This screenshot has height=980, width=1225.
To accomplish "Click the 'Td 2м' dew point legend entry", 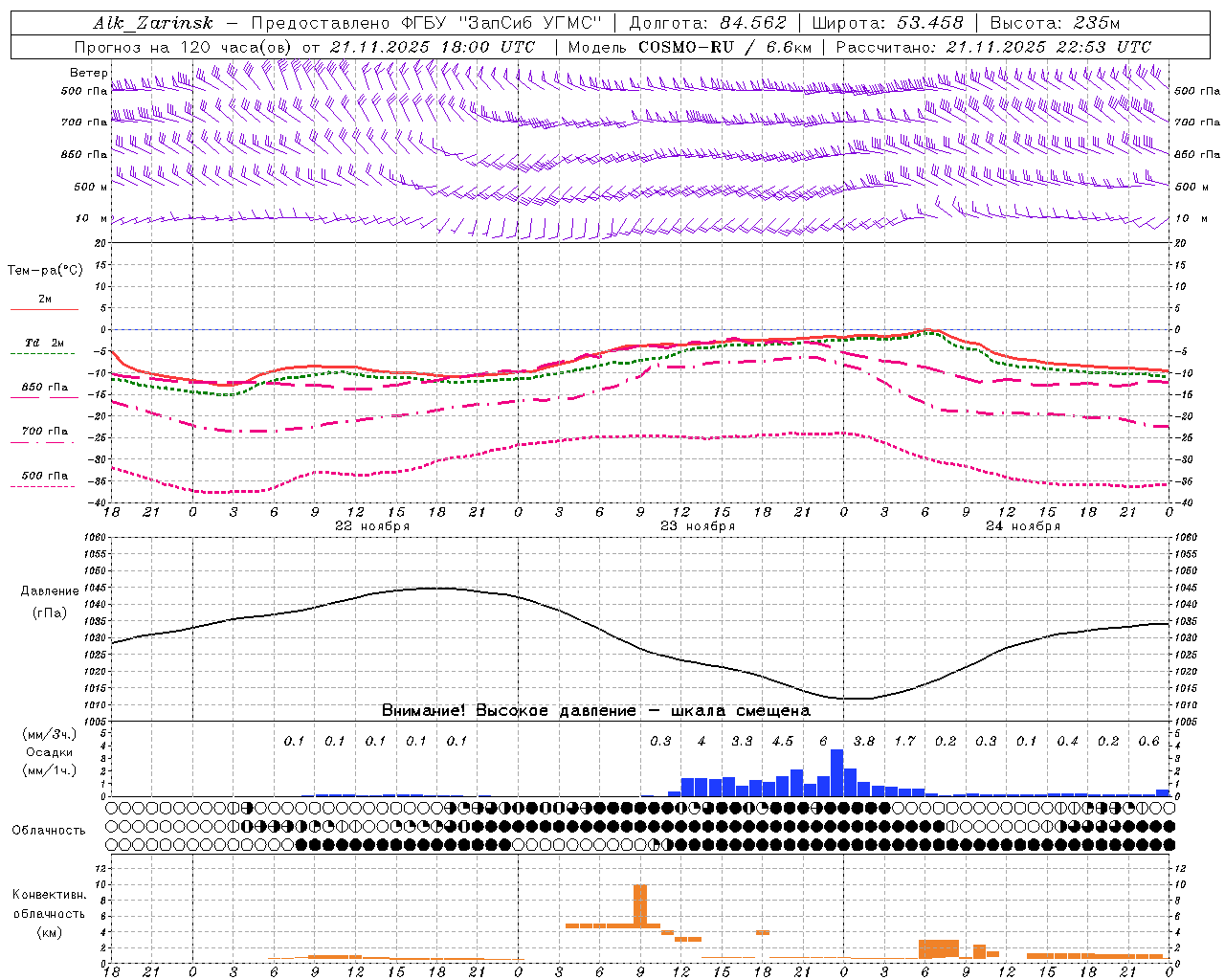I will tap(45, 343).
